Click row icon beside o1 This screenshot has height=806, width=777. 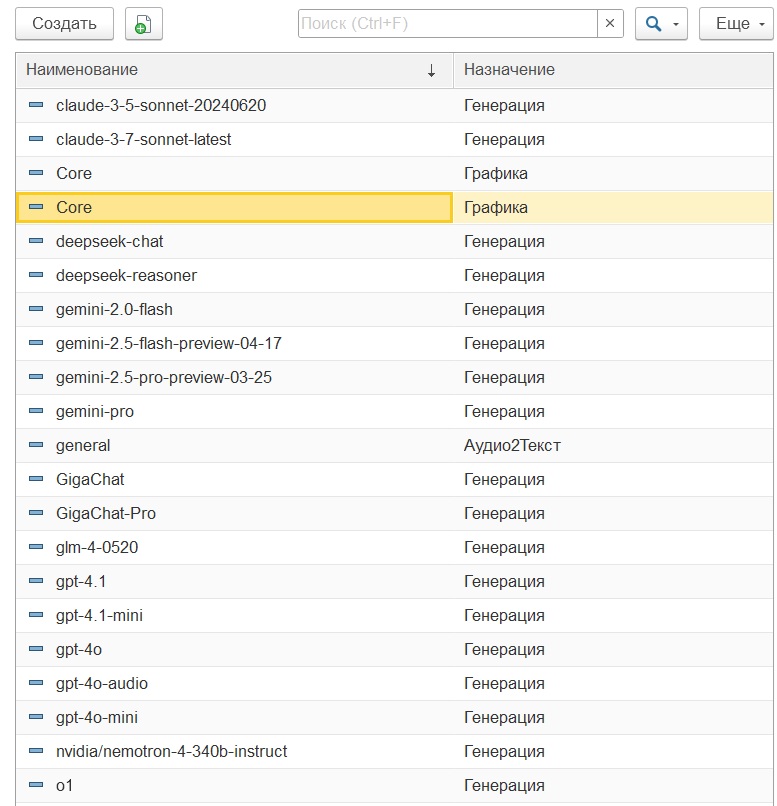tap(36, 784)
